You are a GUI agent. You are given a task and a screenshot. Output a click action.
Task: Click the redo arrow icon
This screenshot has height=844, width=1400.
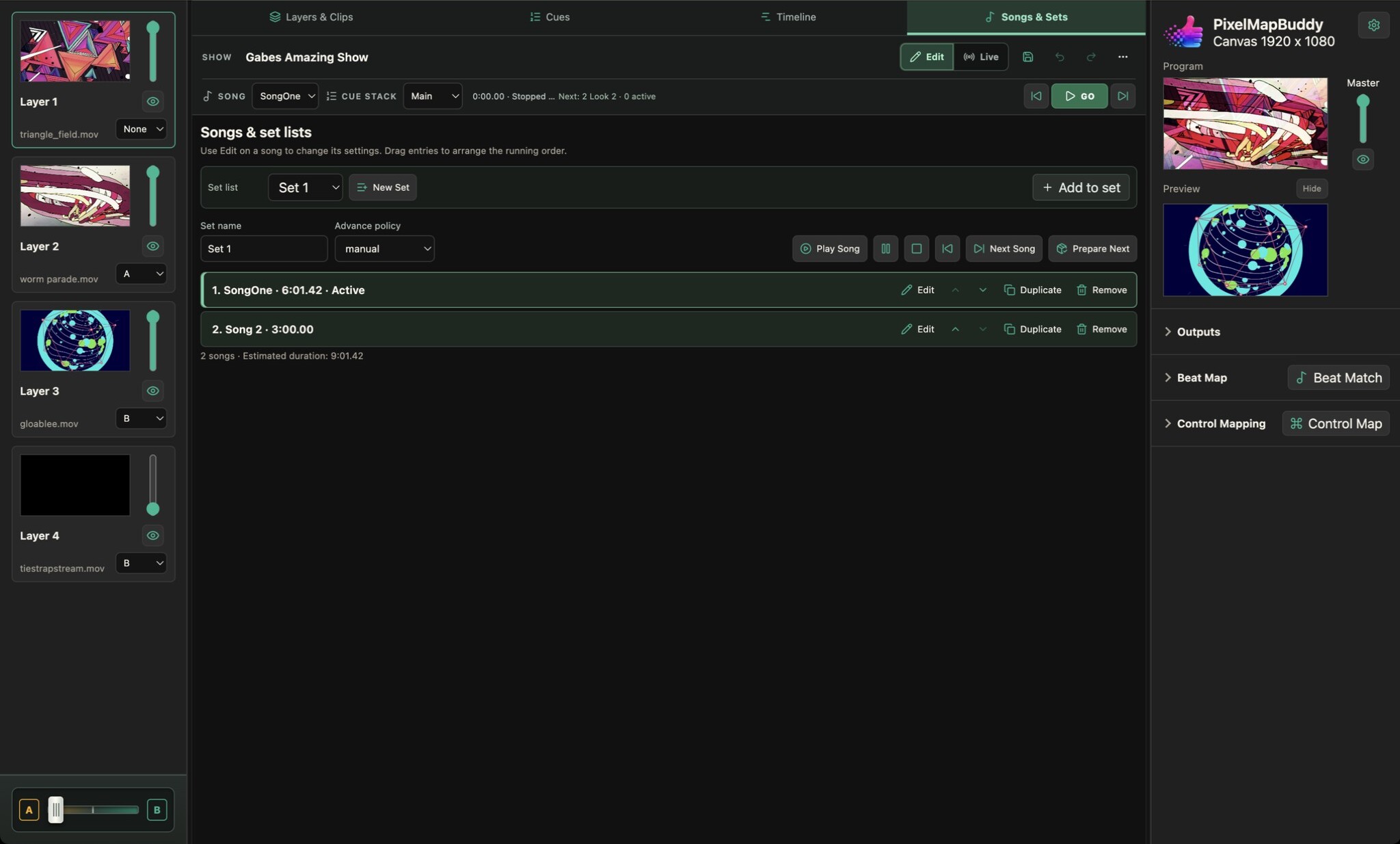1091,57
